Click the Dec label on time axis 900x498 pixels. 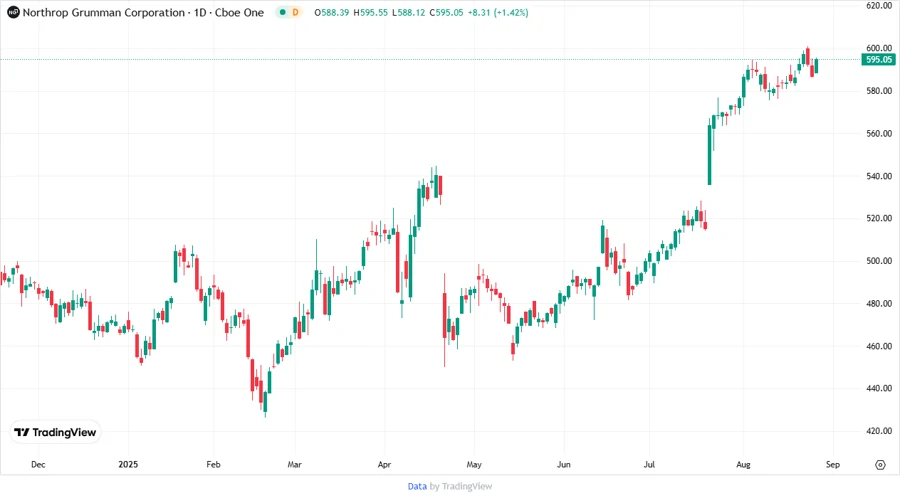[38, 464]
